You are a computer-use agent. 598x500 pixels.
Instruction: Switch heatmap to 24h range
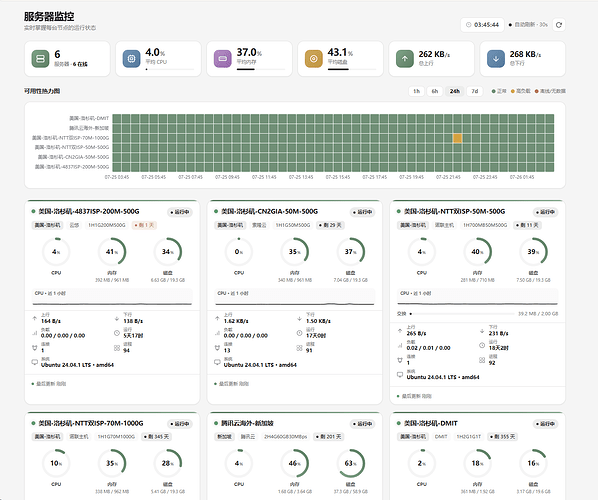click(455, 91)
